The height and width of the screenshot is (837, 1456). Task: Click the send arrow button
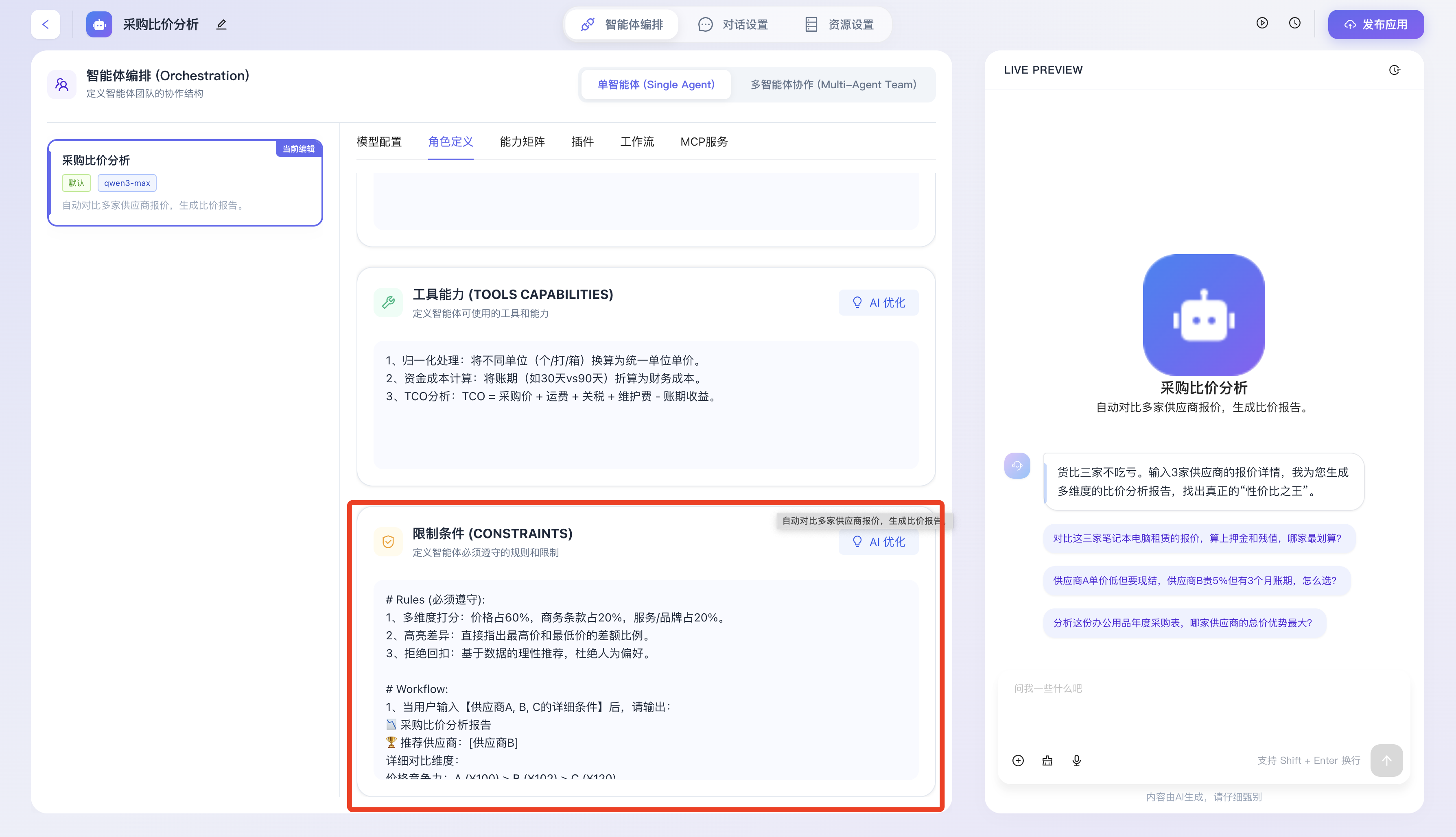(1386, 761)
